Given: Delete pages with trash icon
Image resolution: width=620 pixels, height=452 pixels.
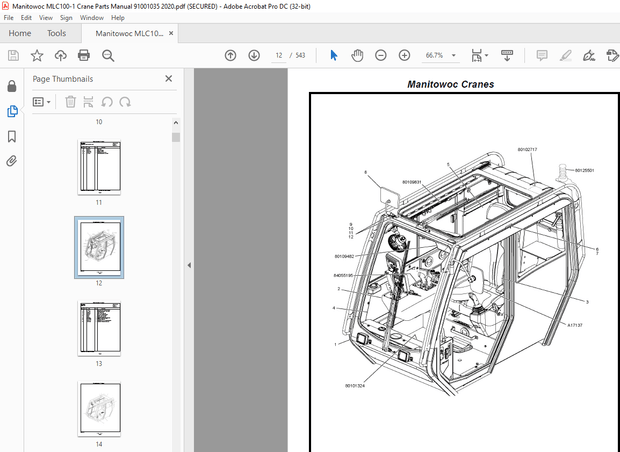Looking at the screenshot, I should coord(70,102).
